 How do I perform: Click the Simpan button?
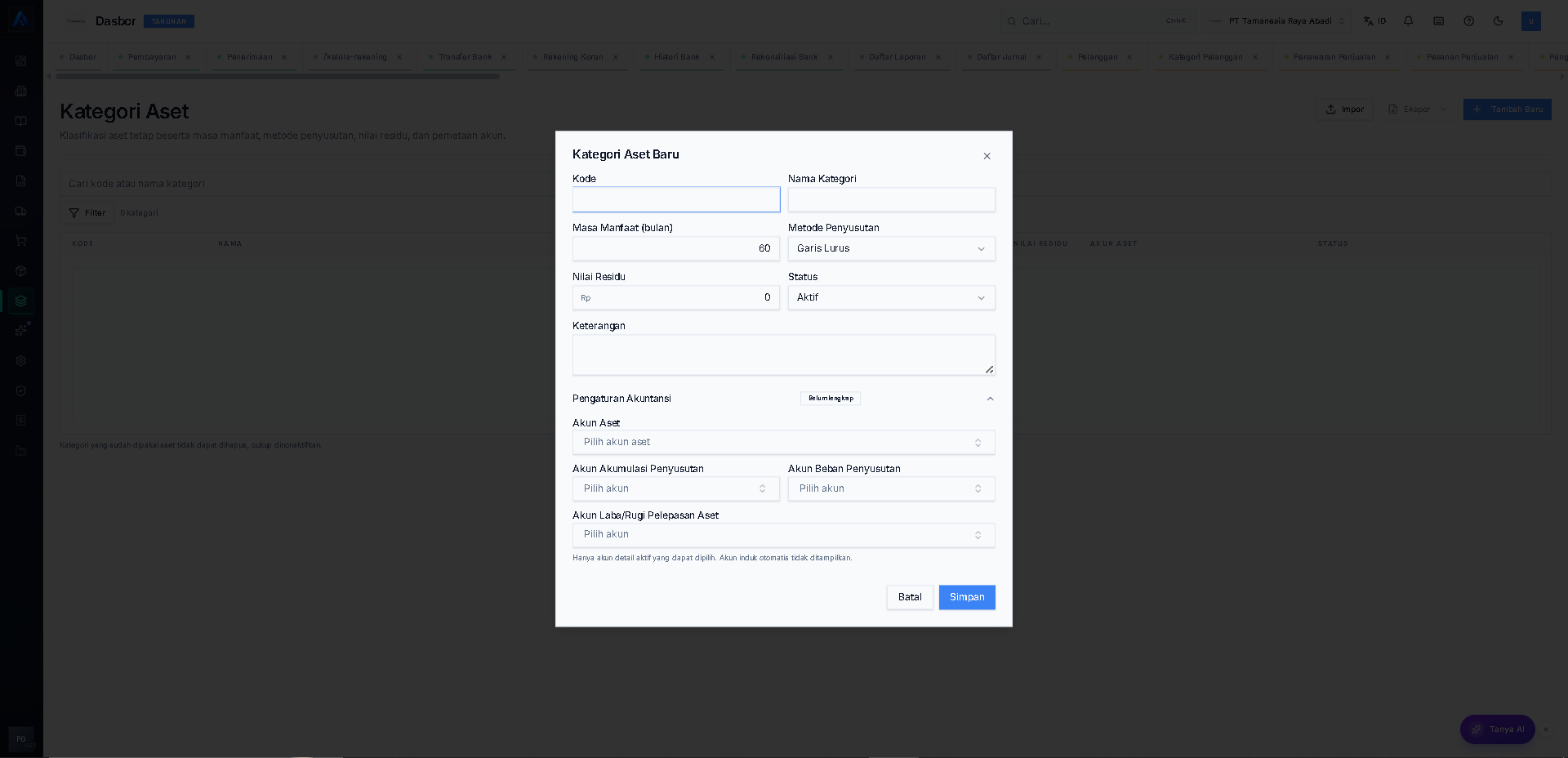967,597
